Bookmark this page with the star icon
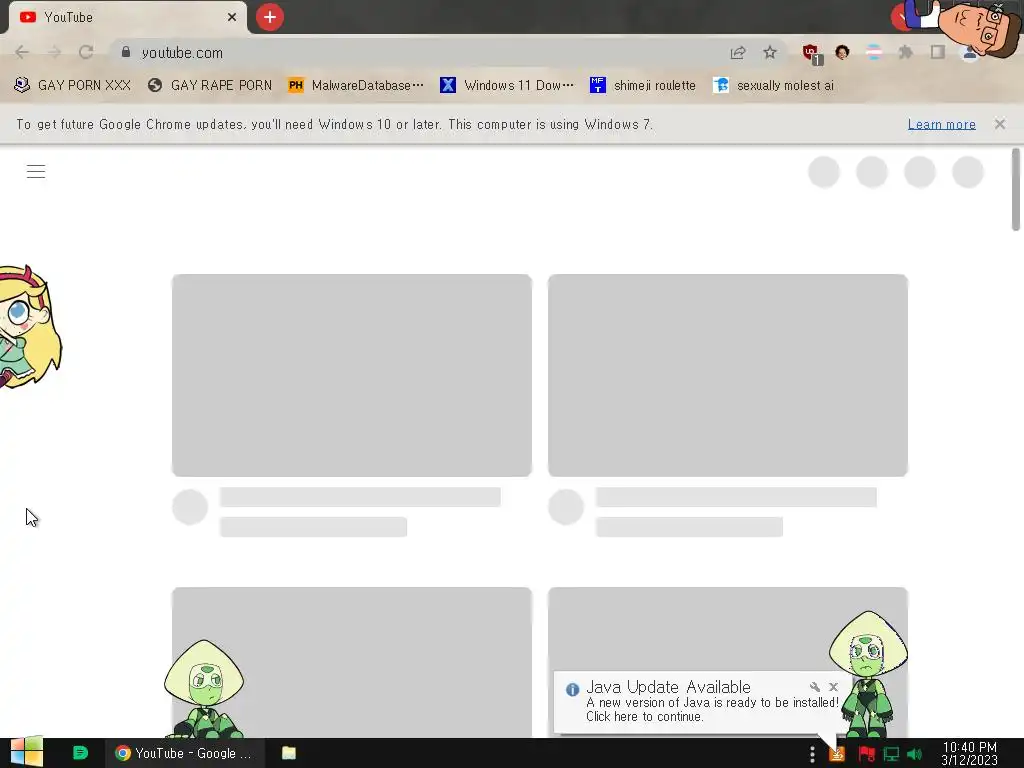This screenshot has width=1024, height=768. coord(770,52)
